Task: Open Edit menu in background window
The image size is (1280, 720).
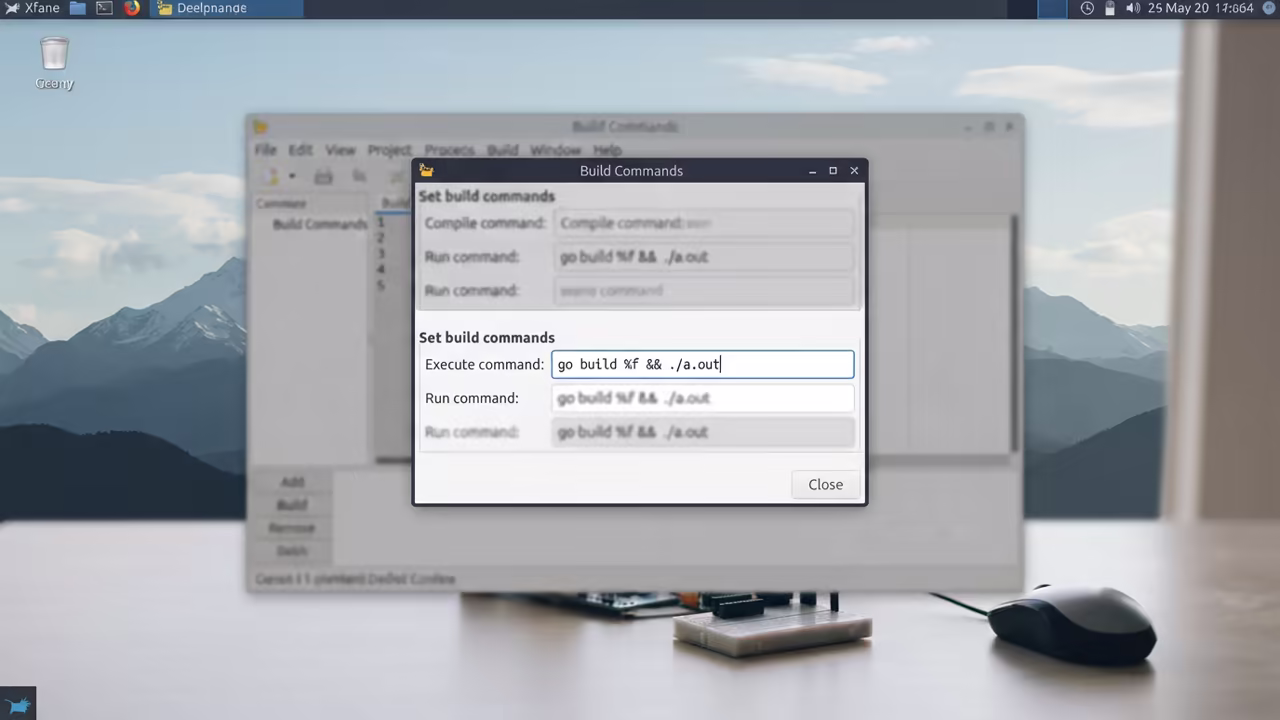Action: click(x=301, y=150)
